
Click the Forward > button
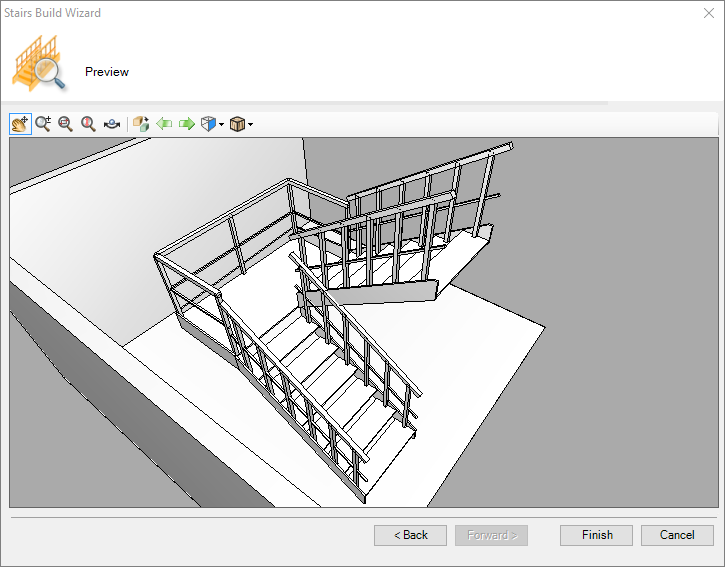[x=492, y=535]
